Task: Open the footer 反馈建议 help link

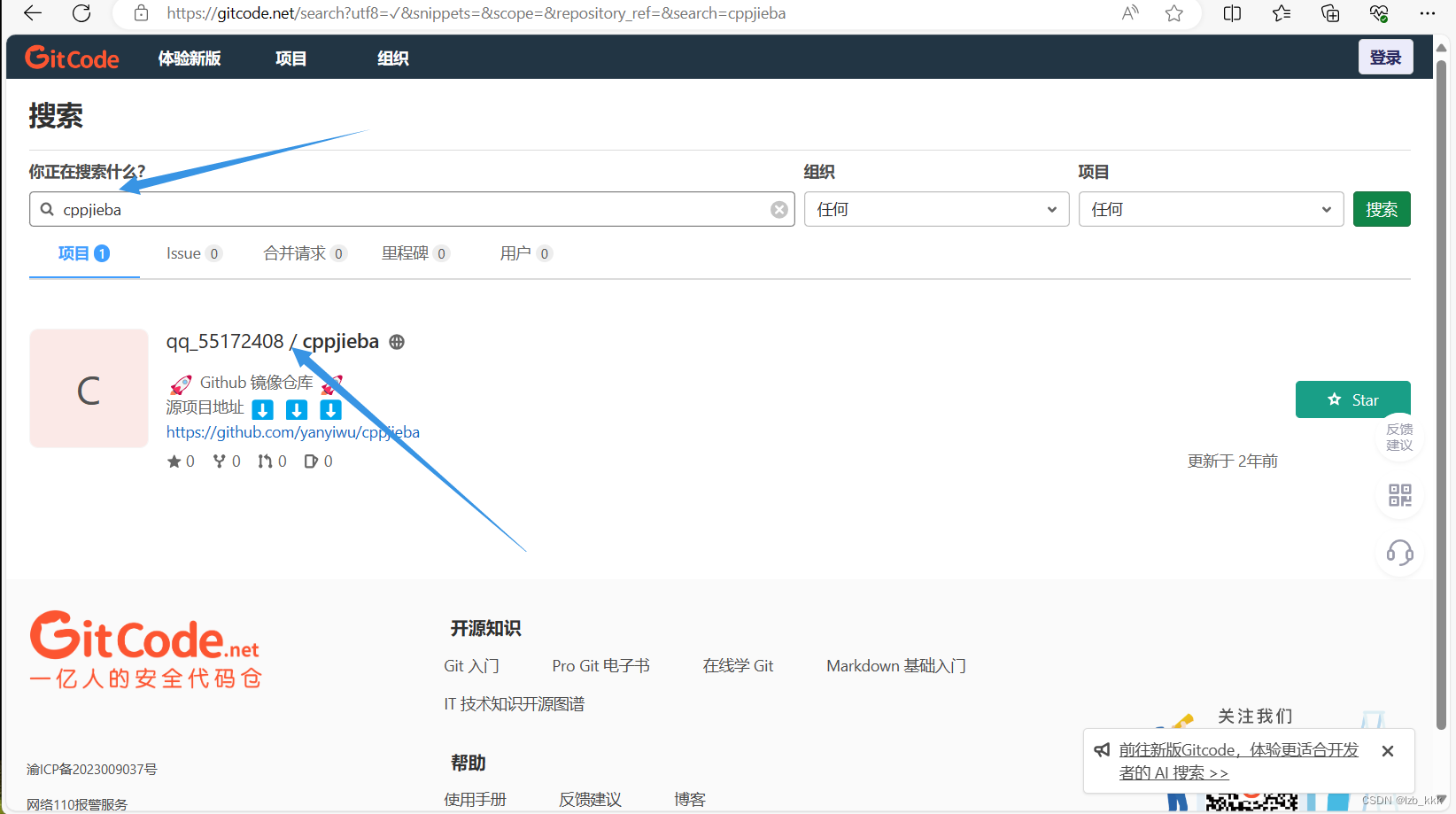Action: [590, 800]
